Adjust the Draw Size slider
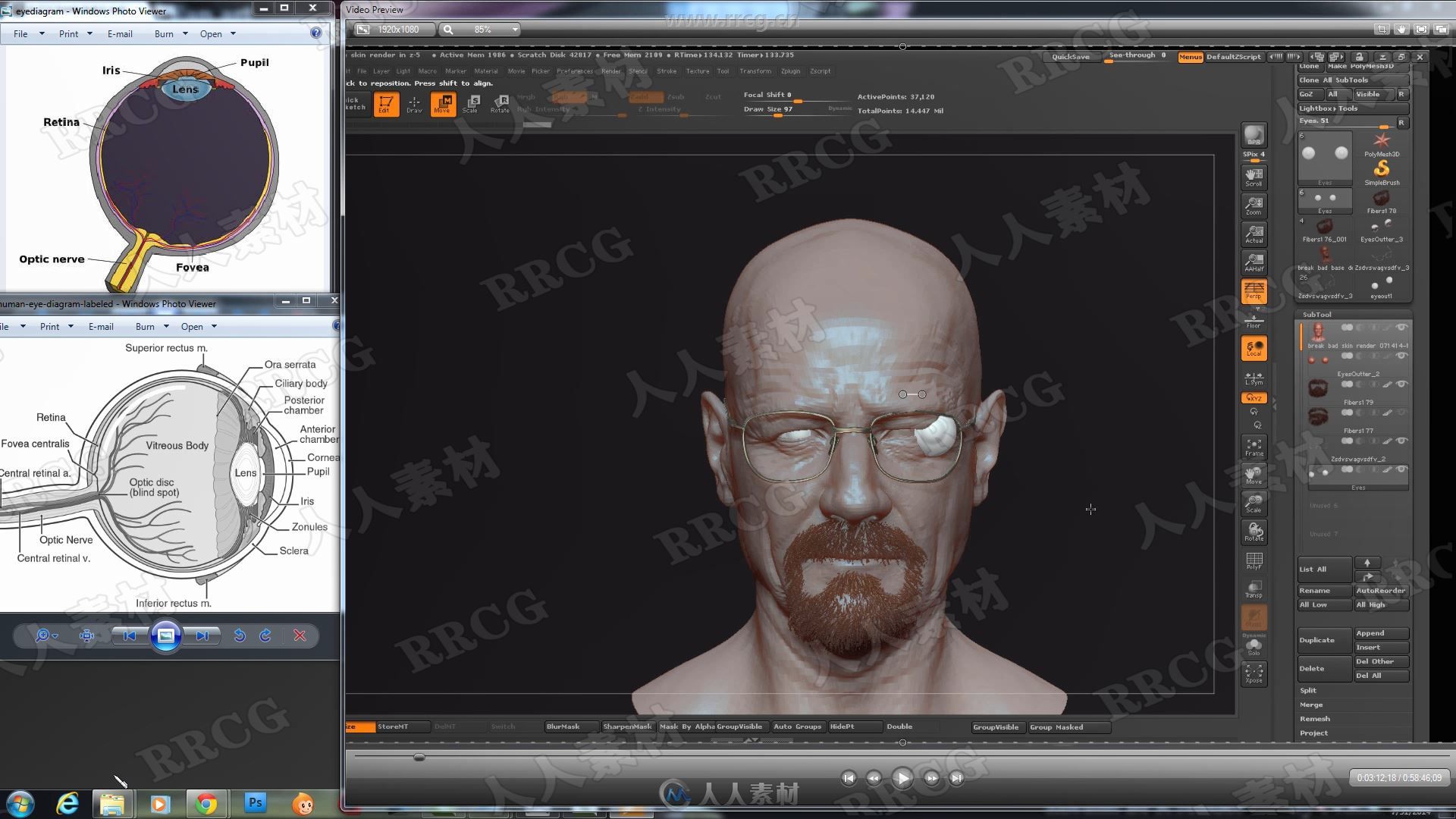 [796, 110]
